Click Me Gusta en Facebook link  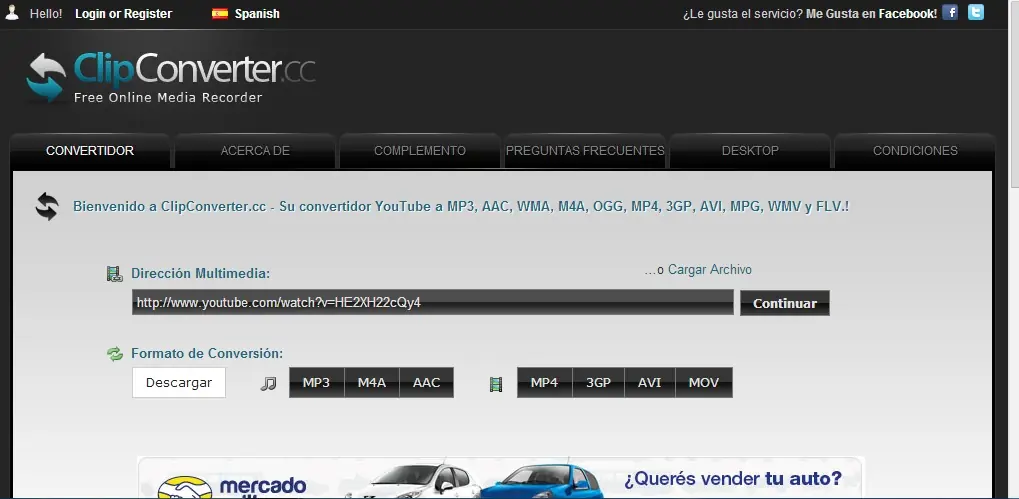(x=871, y=14)
